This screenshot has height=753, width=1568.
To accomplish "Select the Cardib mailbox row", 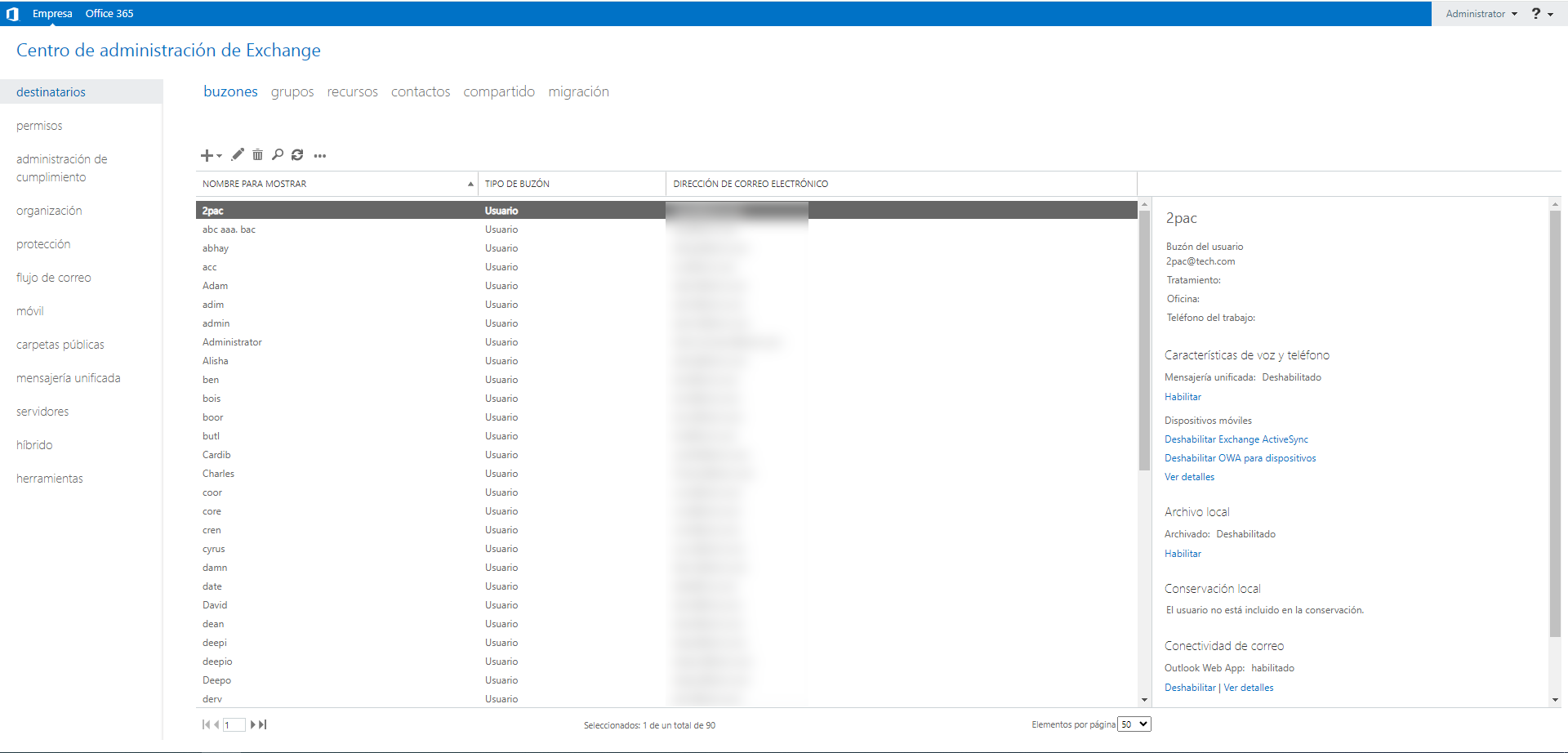I will [x=666, y=455].
